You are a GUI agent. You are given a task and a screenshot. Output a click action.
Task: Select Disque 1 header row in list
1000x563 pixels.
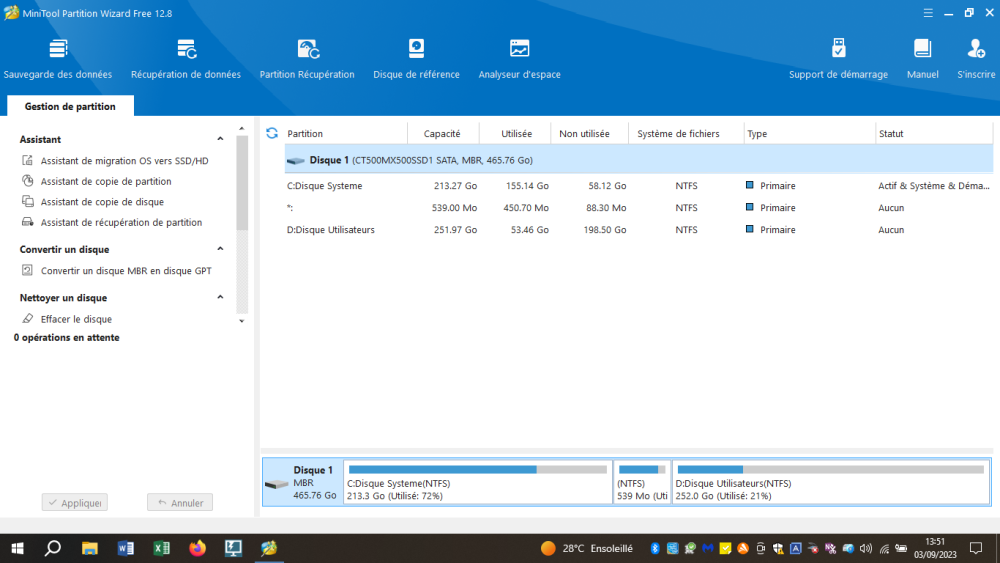point(638,160)
